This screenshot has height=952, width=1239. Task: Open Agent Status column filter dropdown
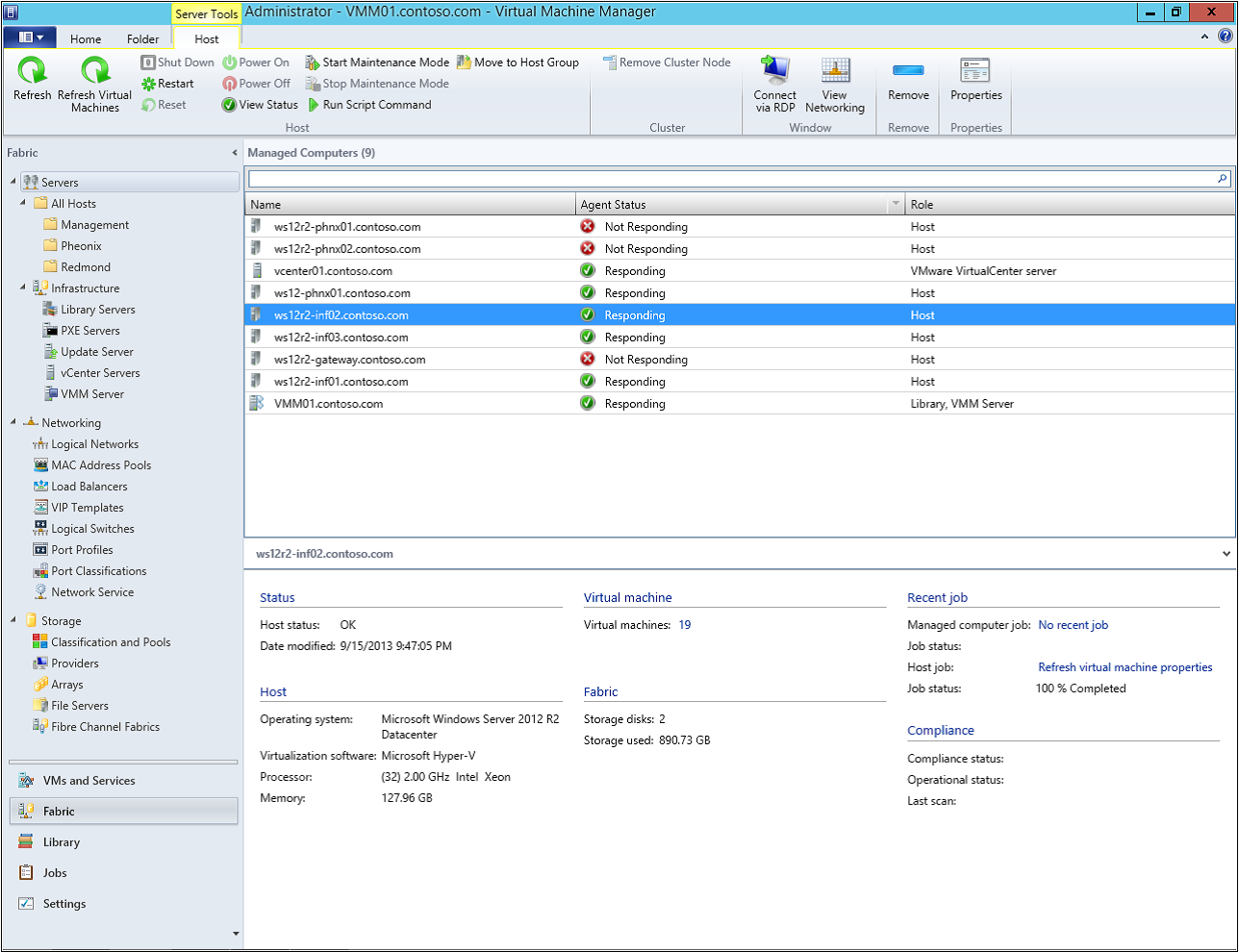(x=897, y=204)
